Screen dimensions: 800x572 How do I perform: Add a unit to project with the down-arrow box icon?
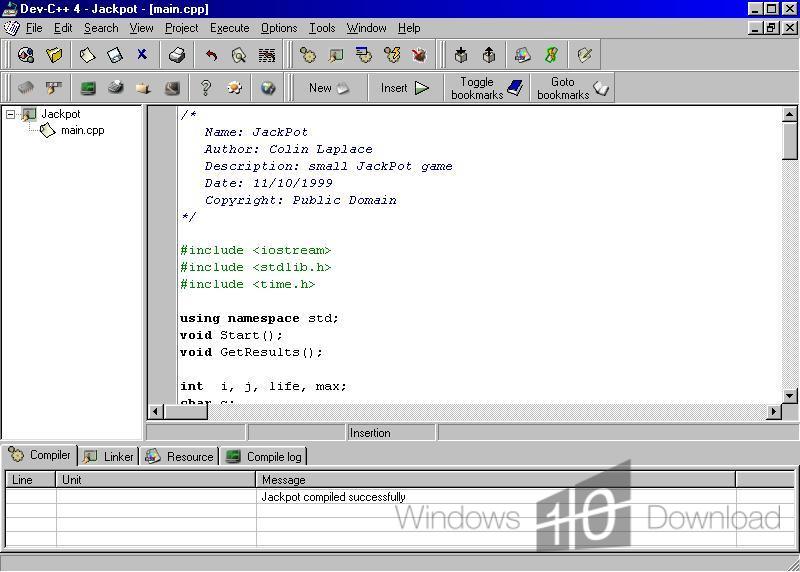click(x=461, y=55)
